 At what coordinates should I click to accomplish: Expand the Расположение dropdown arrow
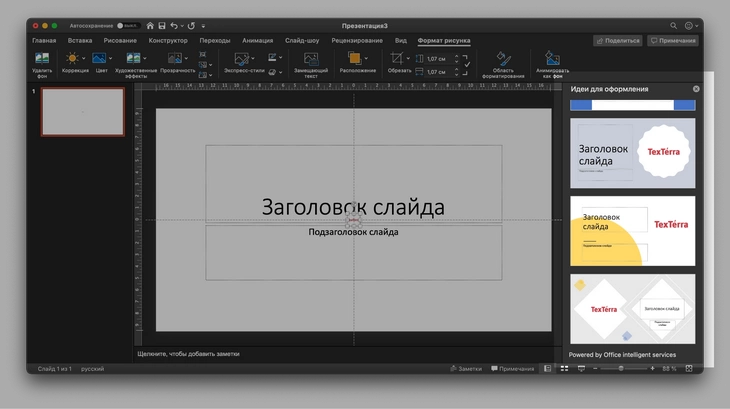tap(366, 59)
